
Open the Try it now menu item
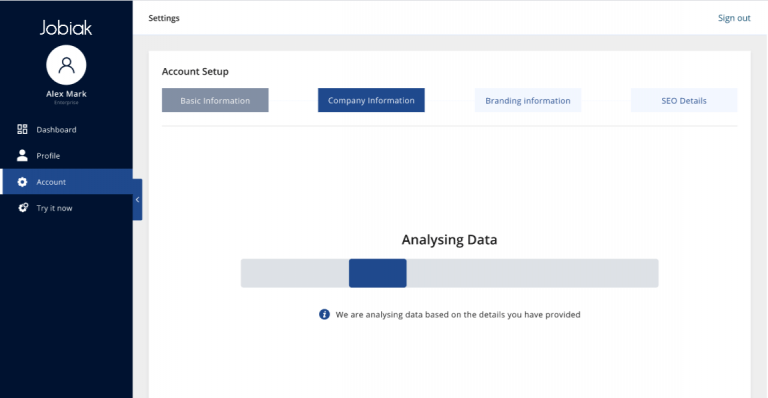(66, 208)
